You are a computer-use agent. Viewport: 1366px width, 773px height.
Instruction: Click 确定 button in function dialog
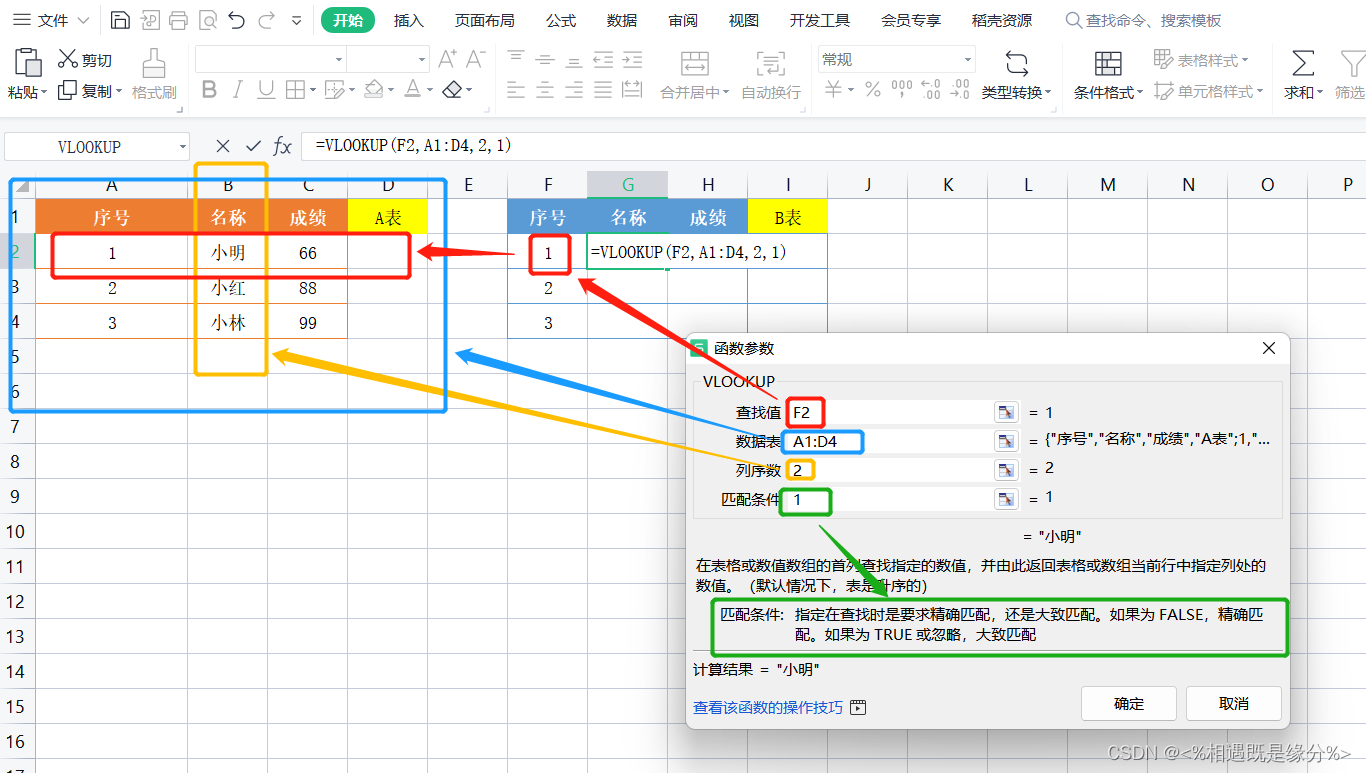pos(1129,703)
